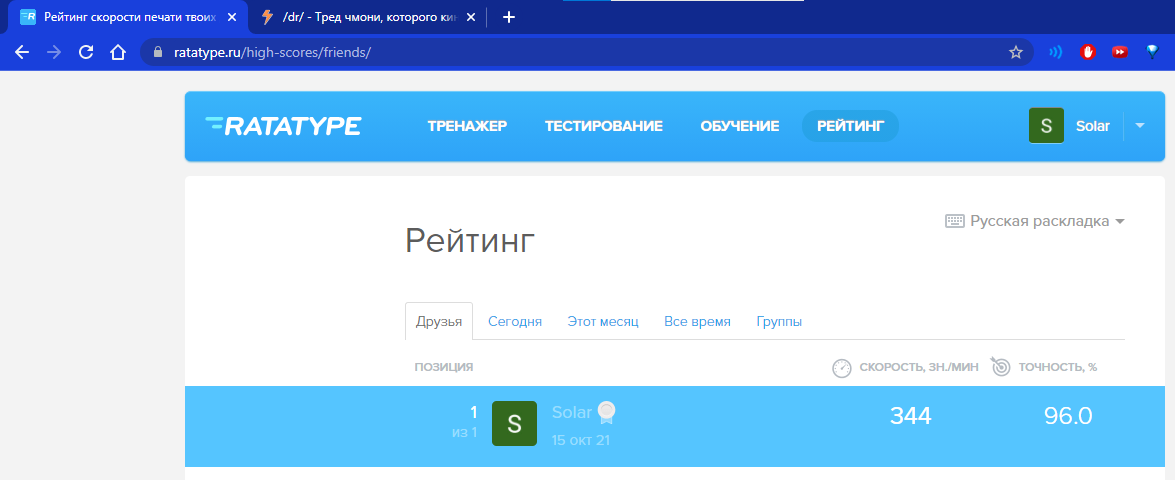Switch to the Группы tab
The image size is (1175, 480).
coord(779,321)
